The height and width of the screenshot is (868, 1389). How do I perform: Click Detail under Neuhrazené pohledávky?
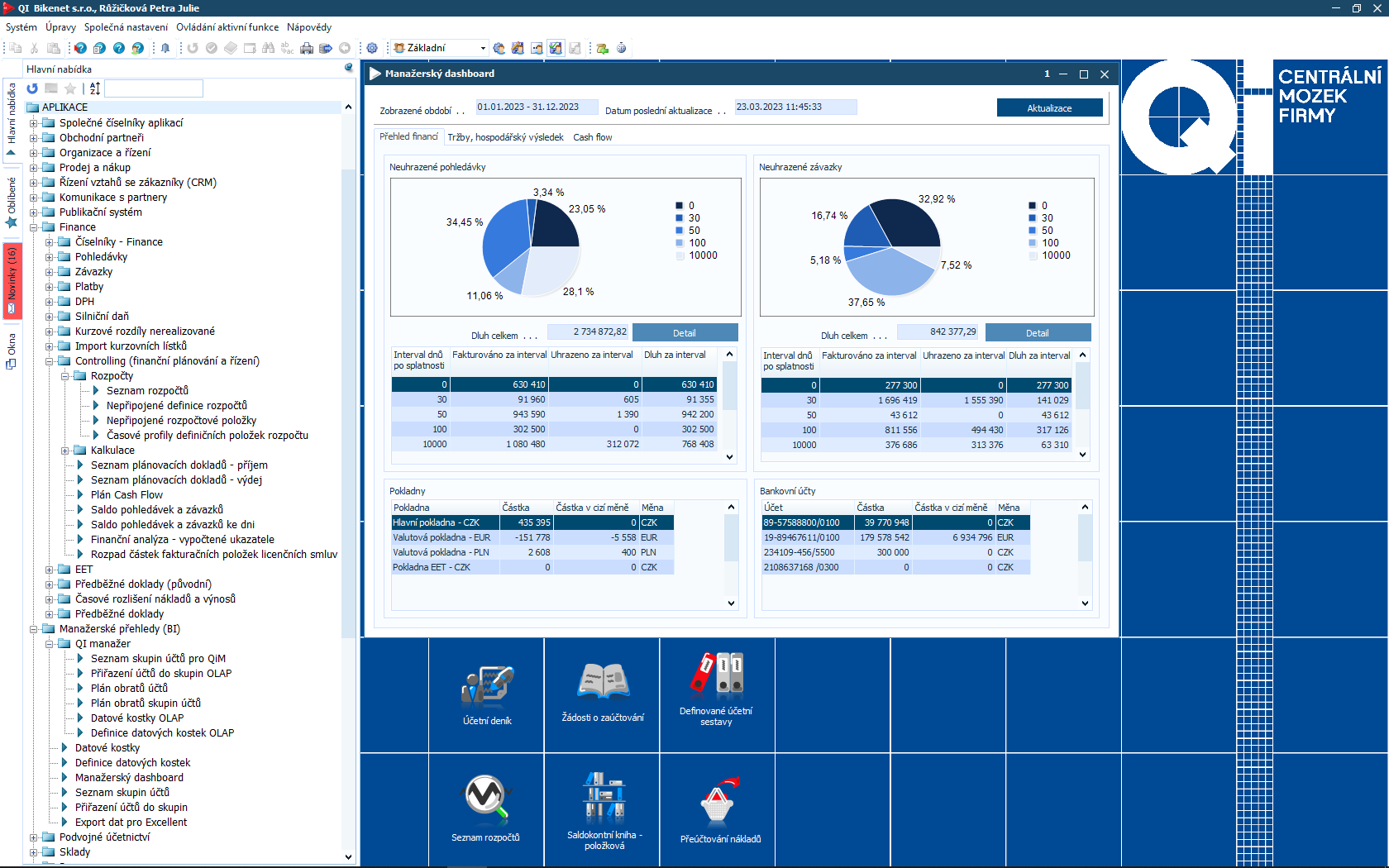[685, 333]
